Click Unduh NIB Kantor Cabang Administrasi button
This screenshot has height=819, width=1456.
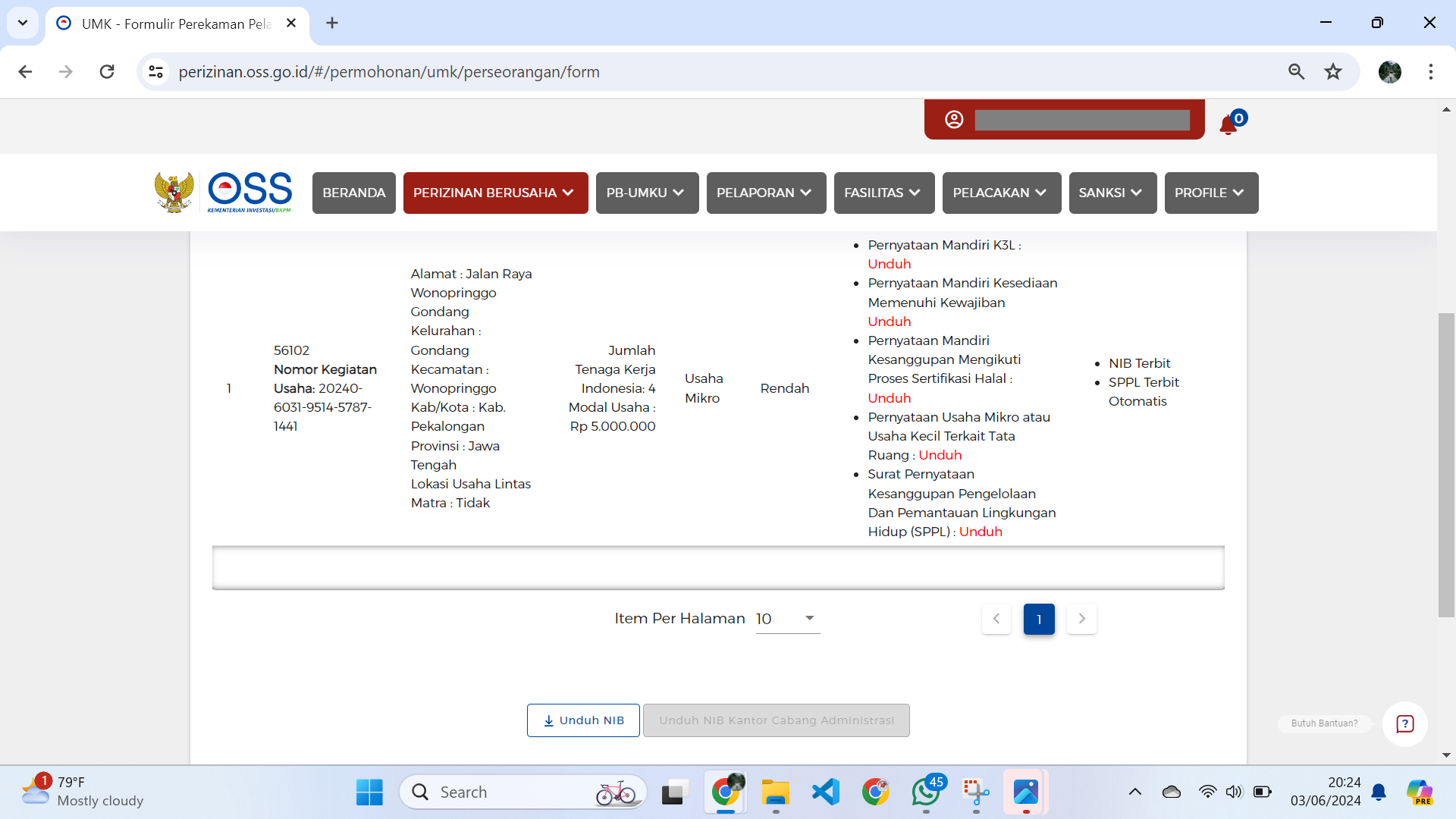(777, 720)
